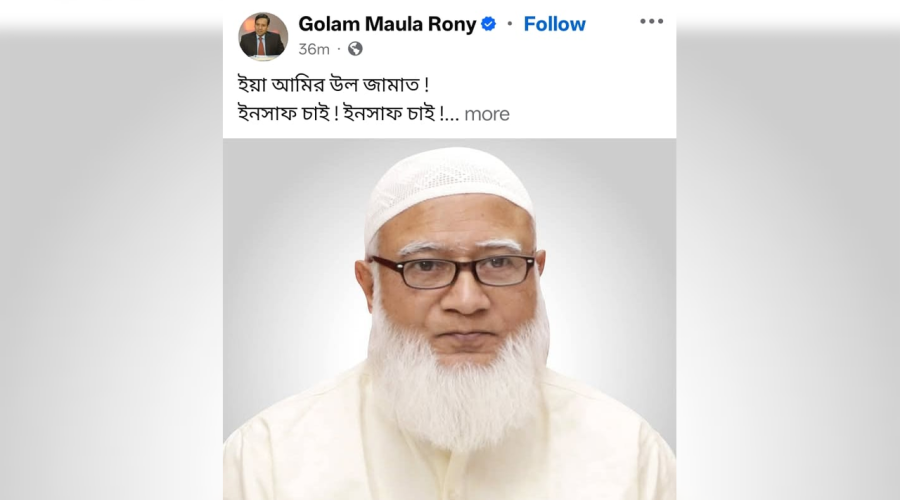Open the 36m timestamp permalink
900x500 pixels.
click(314, 49)
